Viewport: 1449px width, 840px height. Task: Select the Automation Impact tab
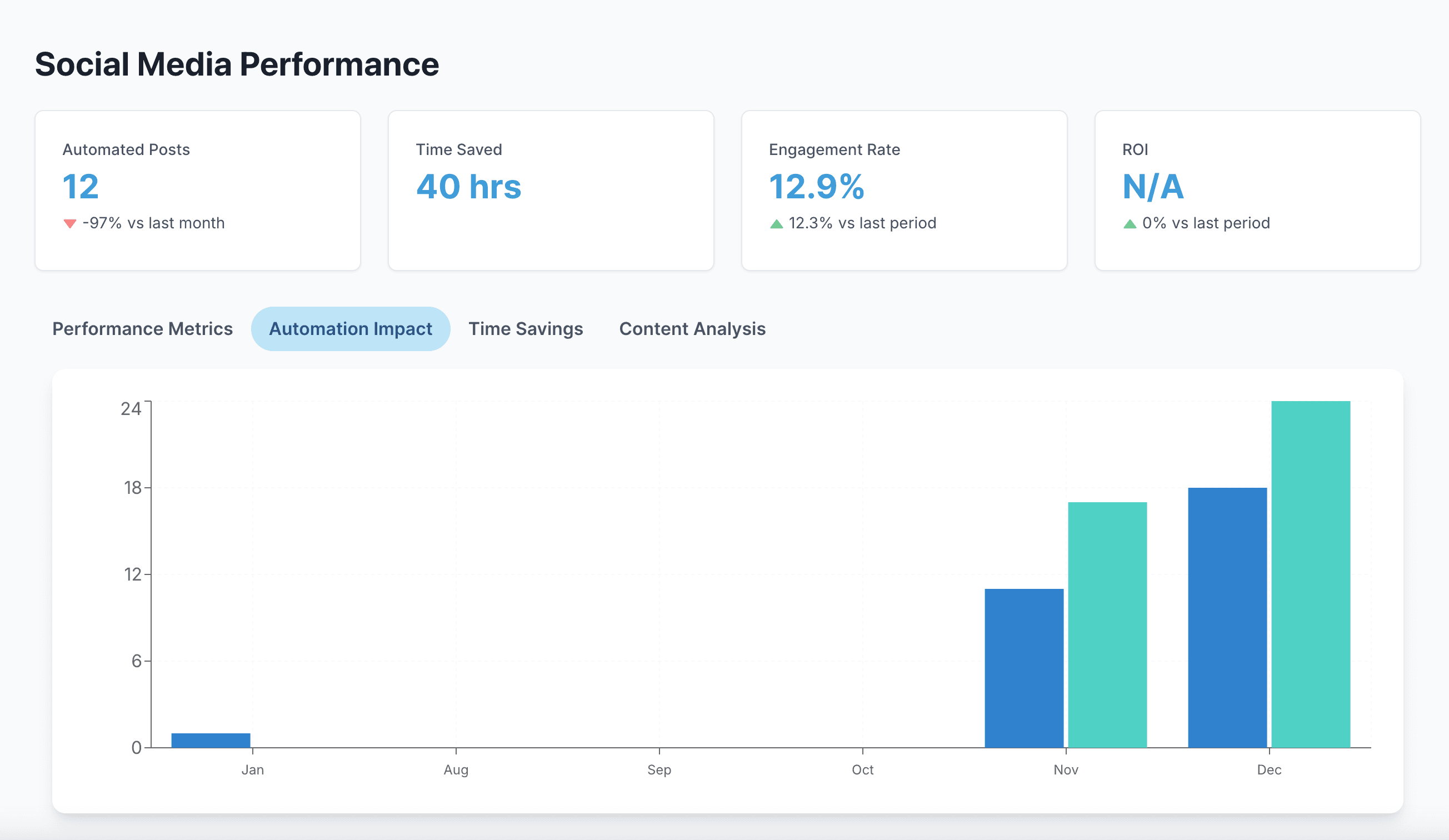(x=350, y=329)
